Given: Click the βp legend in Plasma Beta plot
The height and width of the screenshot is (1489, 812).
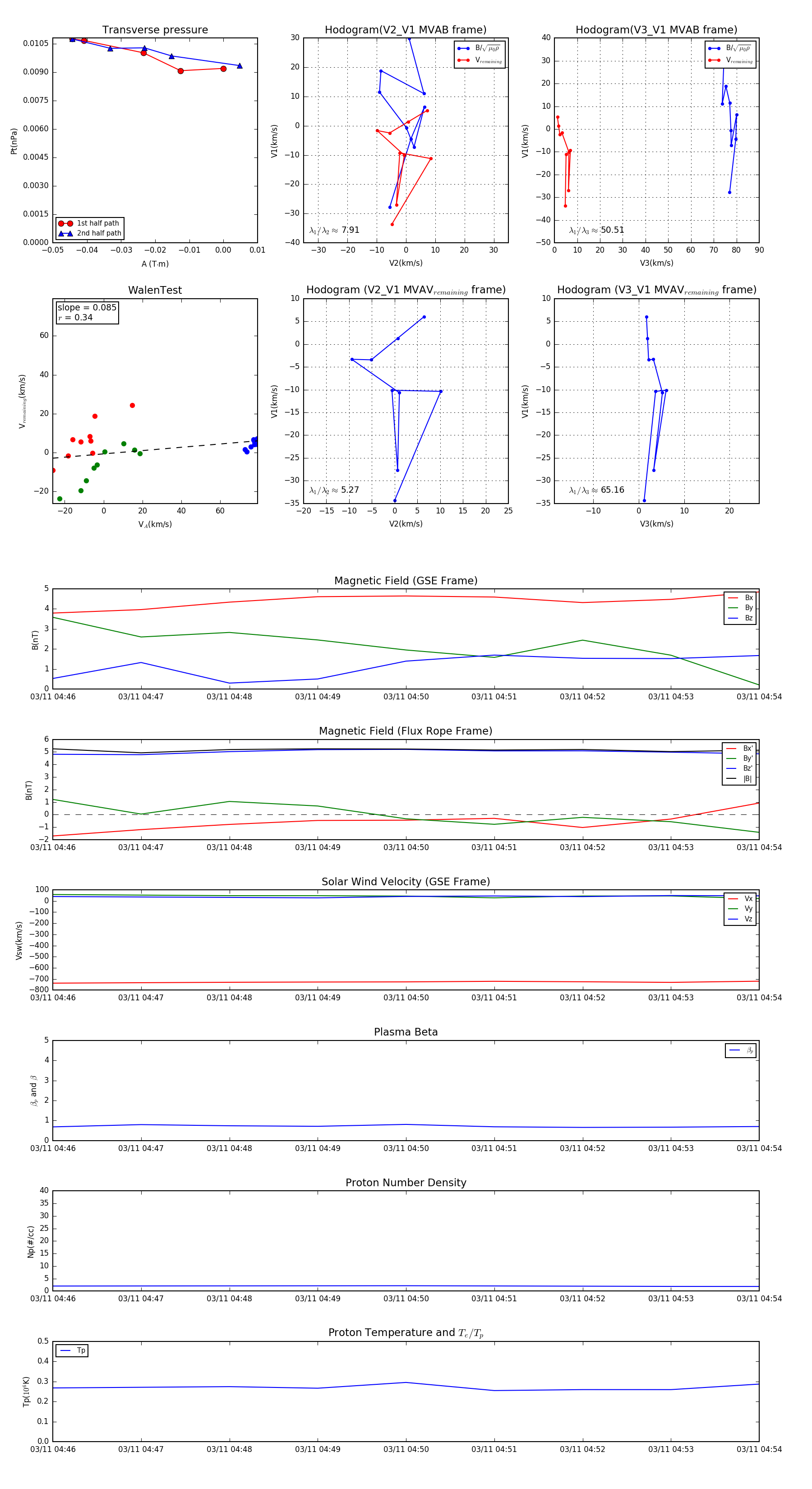Looking at the screenshot, I should click(x=742, y=1050).
